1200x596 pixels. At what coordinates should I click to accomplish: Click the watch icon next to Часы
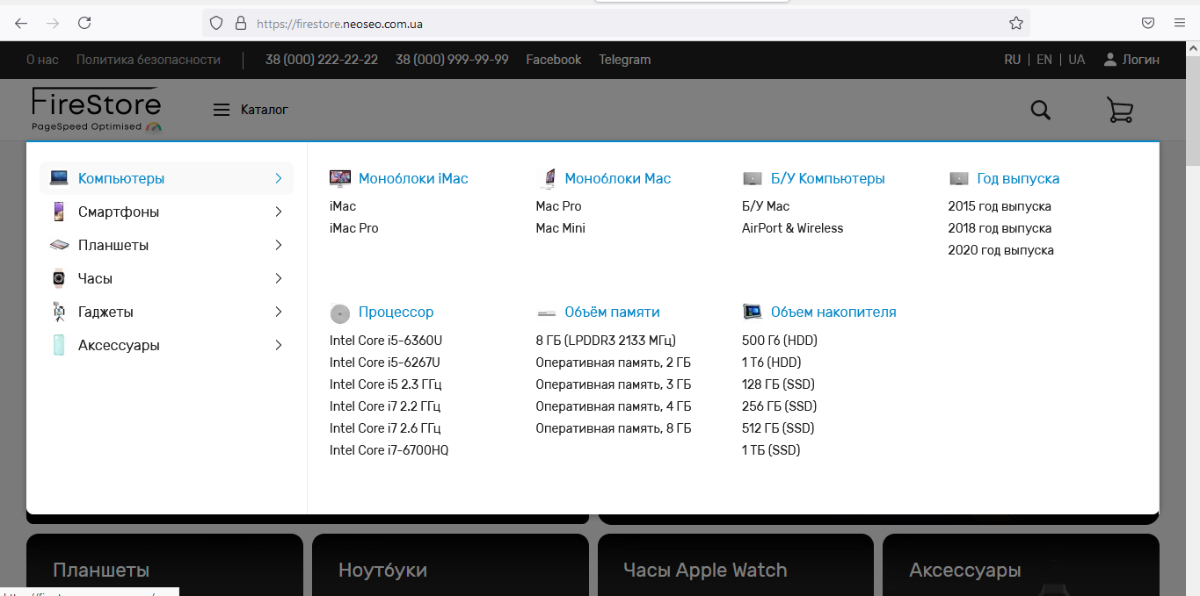point(59,278)
